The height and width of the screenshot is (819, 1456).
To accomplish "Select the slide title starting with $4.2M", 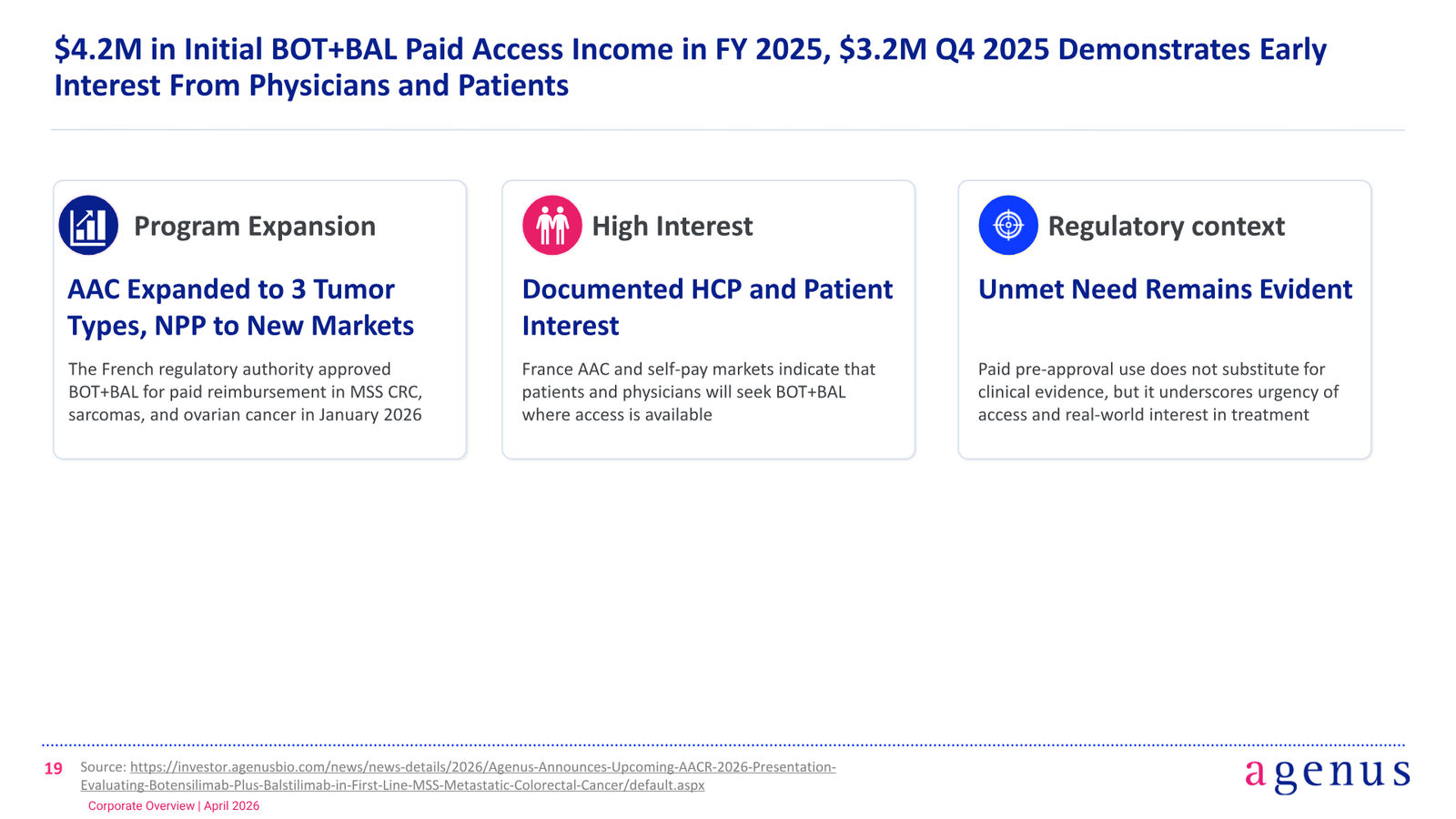I will click(690, 66).
